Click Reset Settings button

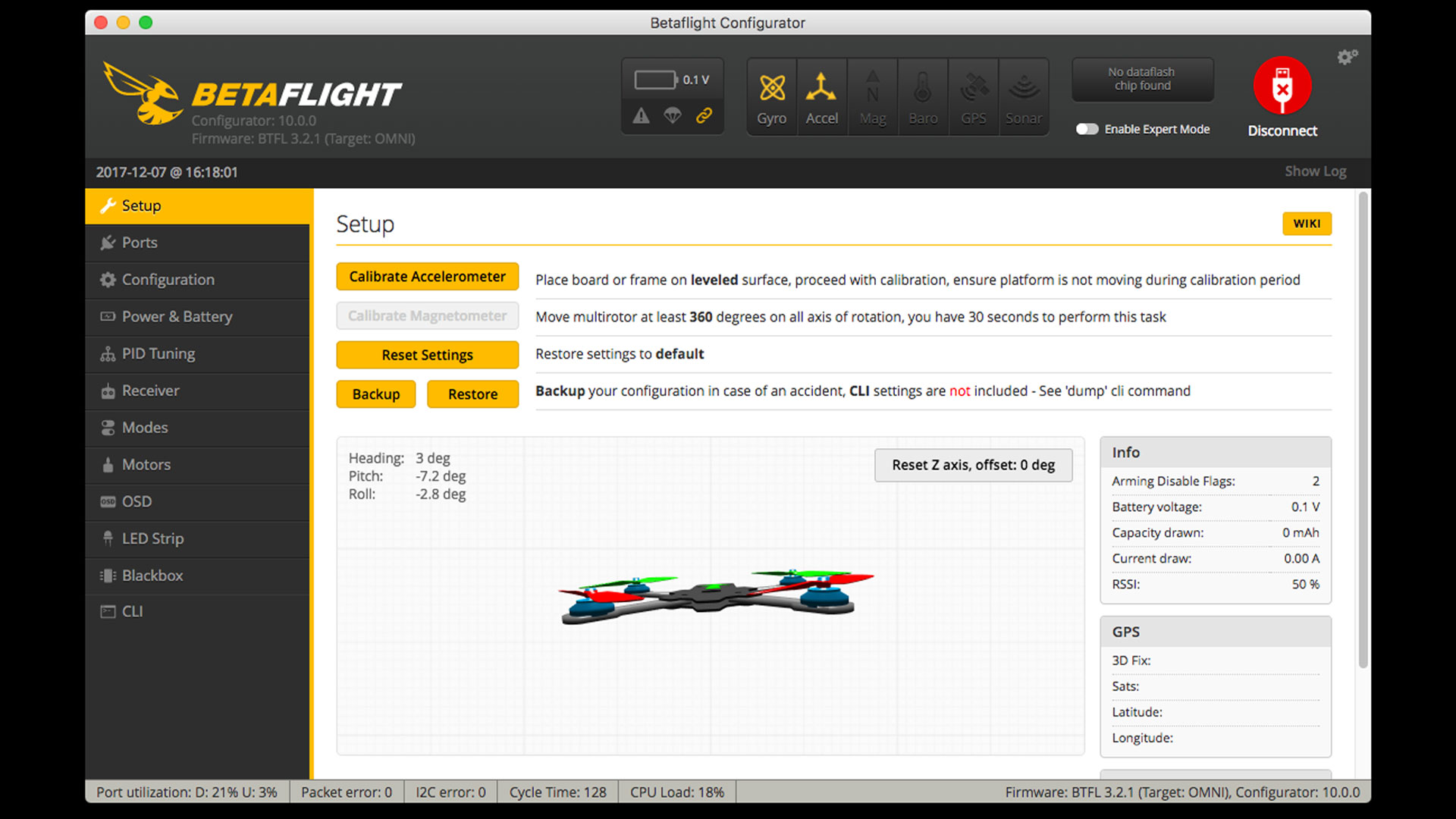coord(428,355)
